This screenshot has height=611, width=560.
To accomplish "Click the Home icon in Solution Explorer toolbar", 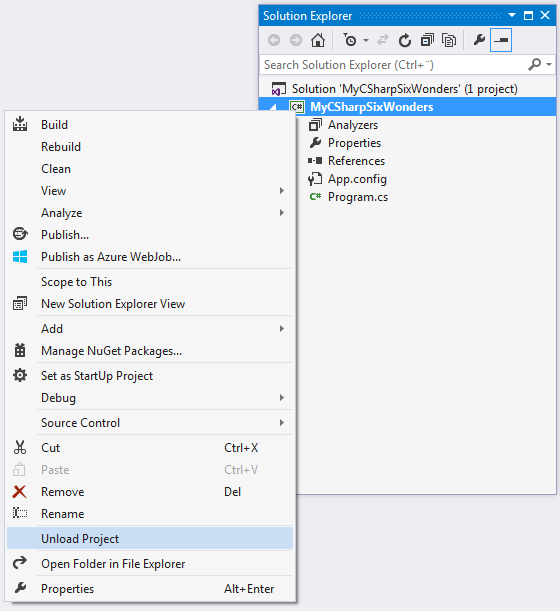I will click(x=318, y=40).
